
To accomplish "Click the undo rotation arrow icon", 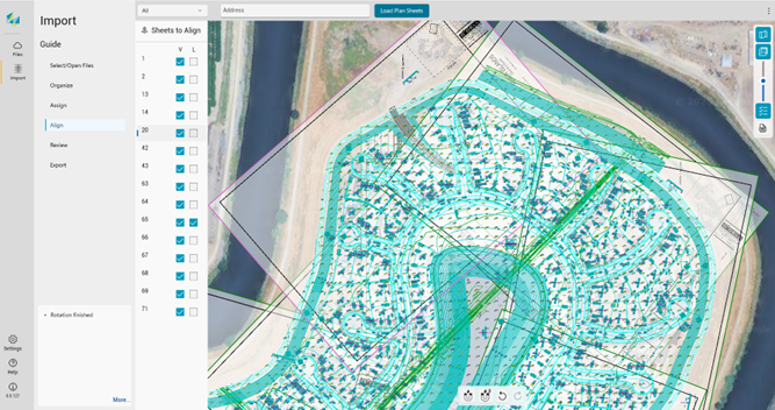I will 502,396.
